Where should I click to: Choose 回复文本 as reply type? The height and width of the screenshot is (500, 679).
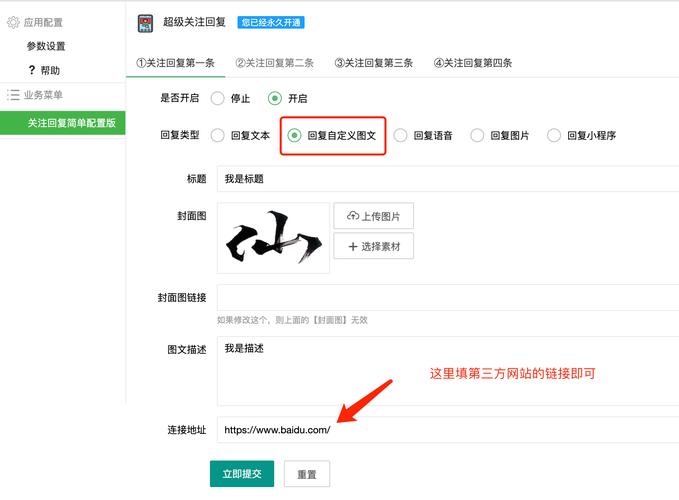(x=217, y=135)
